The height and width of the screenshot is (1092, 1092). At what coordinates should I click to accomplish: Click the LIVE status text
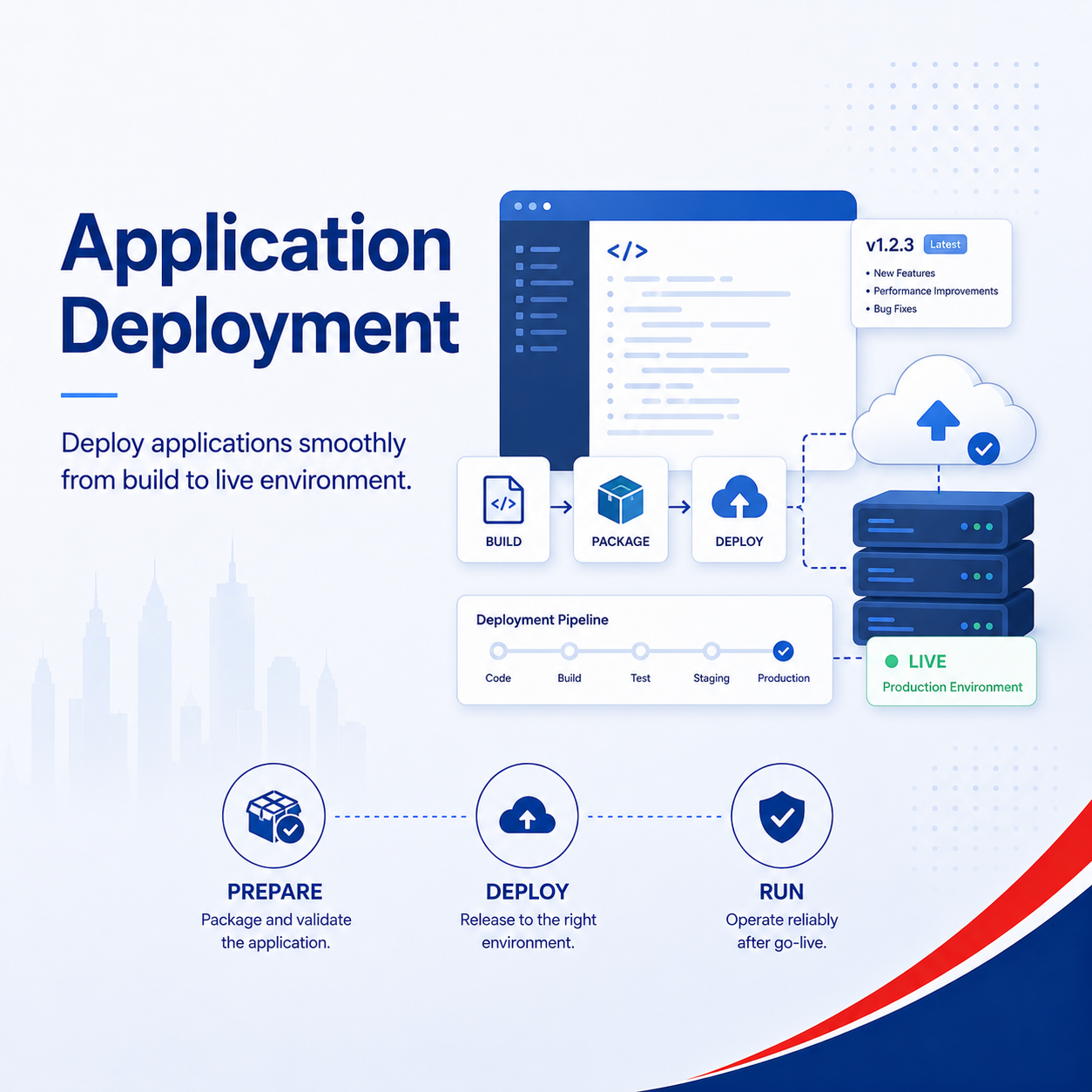pos(927,662)
